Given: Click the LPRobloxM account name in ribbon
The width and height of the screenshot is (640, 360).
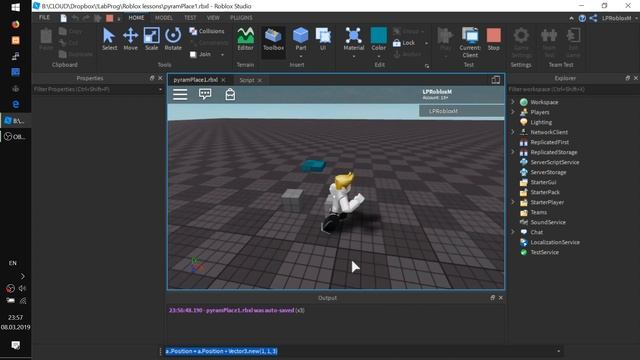Looking at the screenshot, I should click(x=616, y=18).
